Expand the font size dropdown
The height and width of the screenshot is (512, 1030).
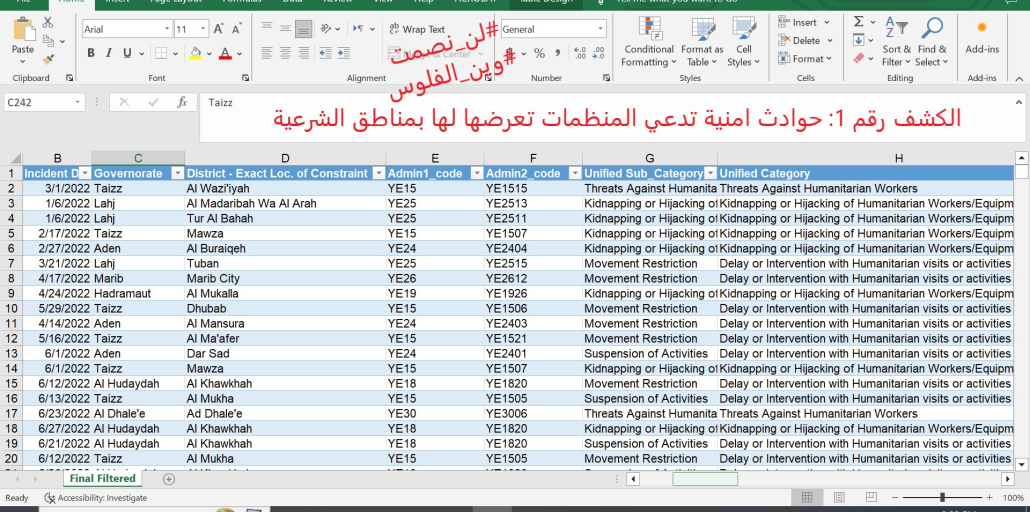pos(203,30)
